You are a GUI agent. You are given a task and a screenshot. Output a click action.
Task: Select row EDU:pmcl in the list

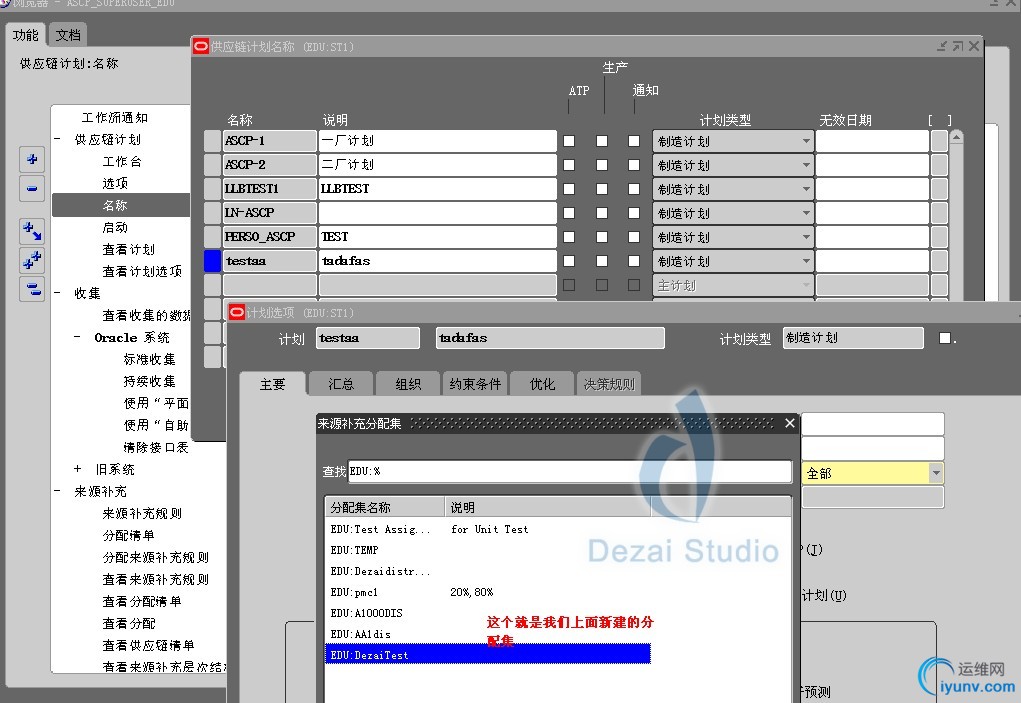click(488, 592)
